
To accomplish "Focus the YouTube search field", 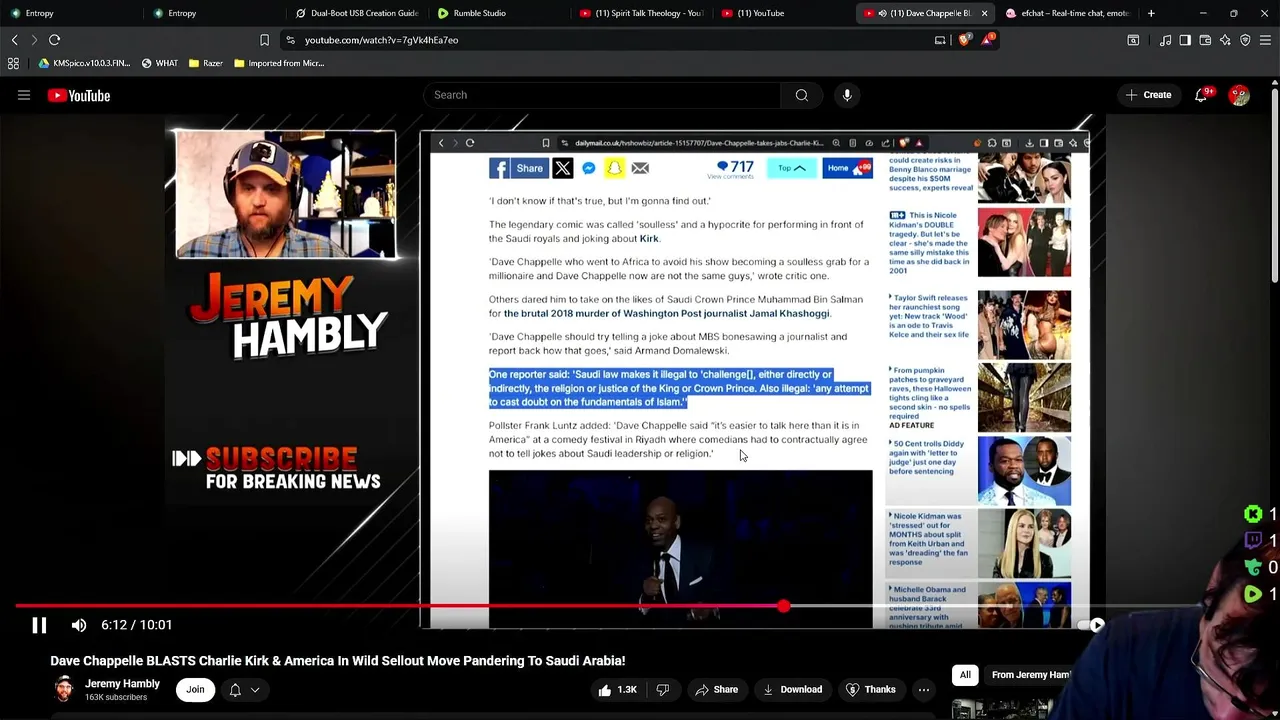I will point(600,95).
